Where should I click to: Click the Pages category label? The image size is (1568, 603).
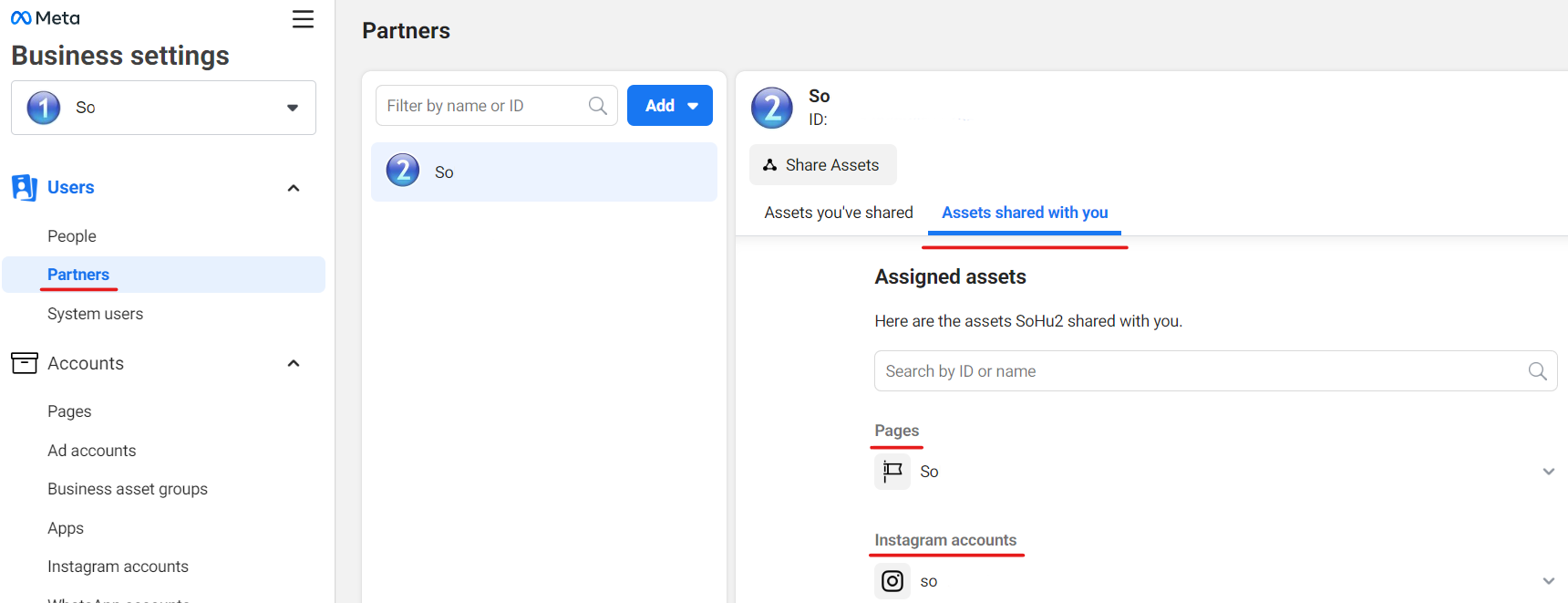(897, 431)
